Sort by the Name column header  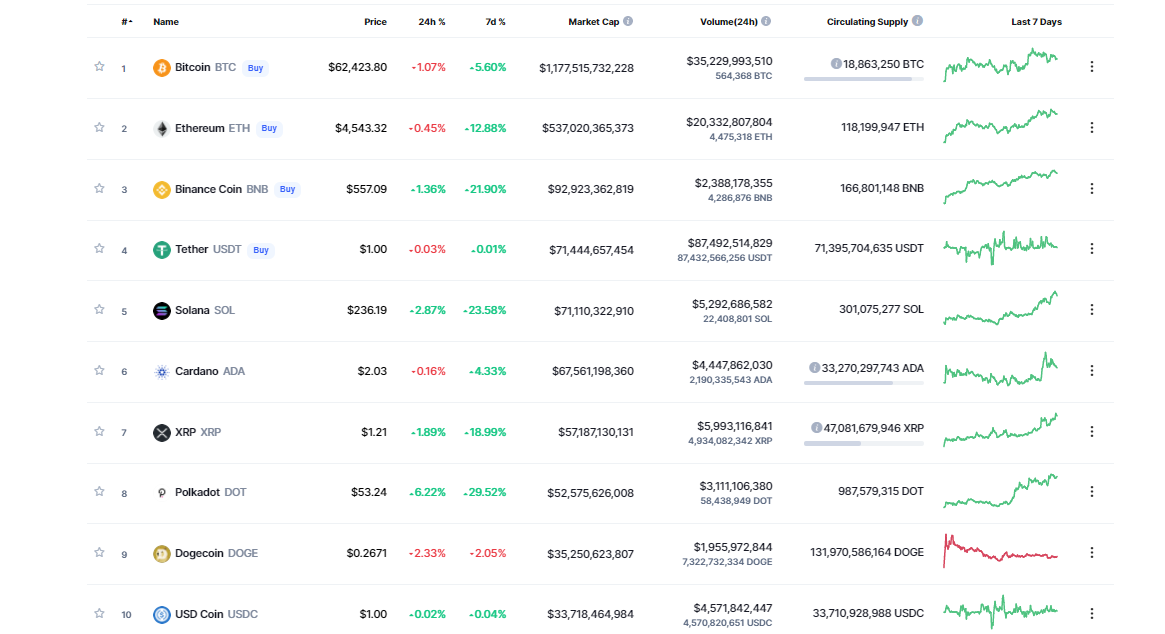pos(166,22)
